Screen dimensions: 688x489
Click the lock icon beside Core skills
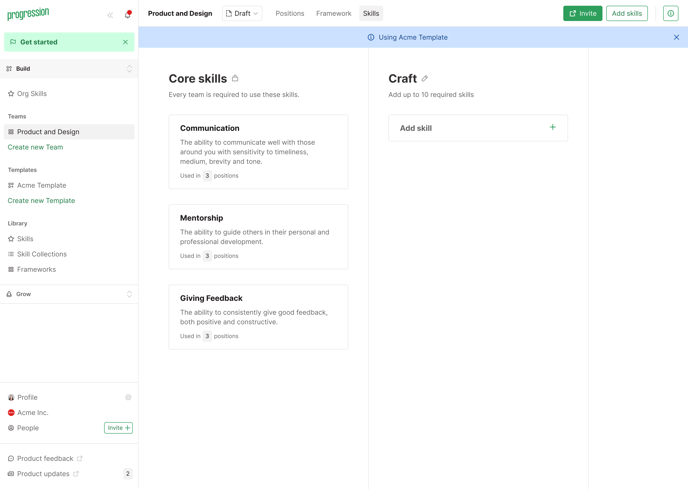tap(235, 78)
